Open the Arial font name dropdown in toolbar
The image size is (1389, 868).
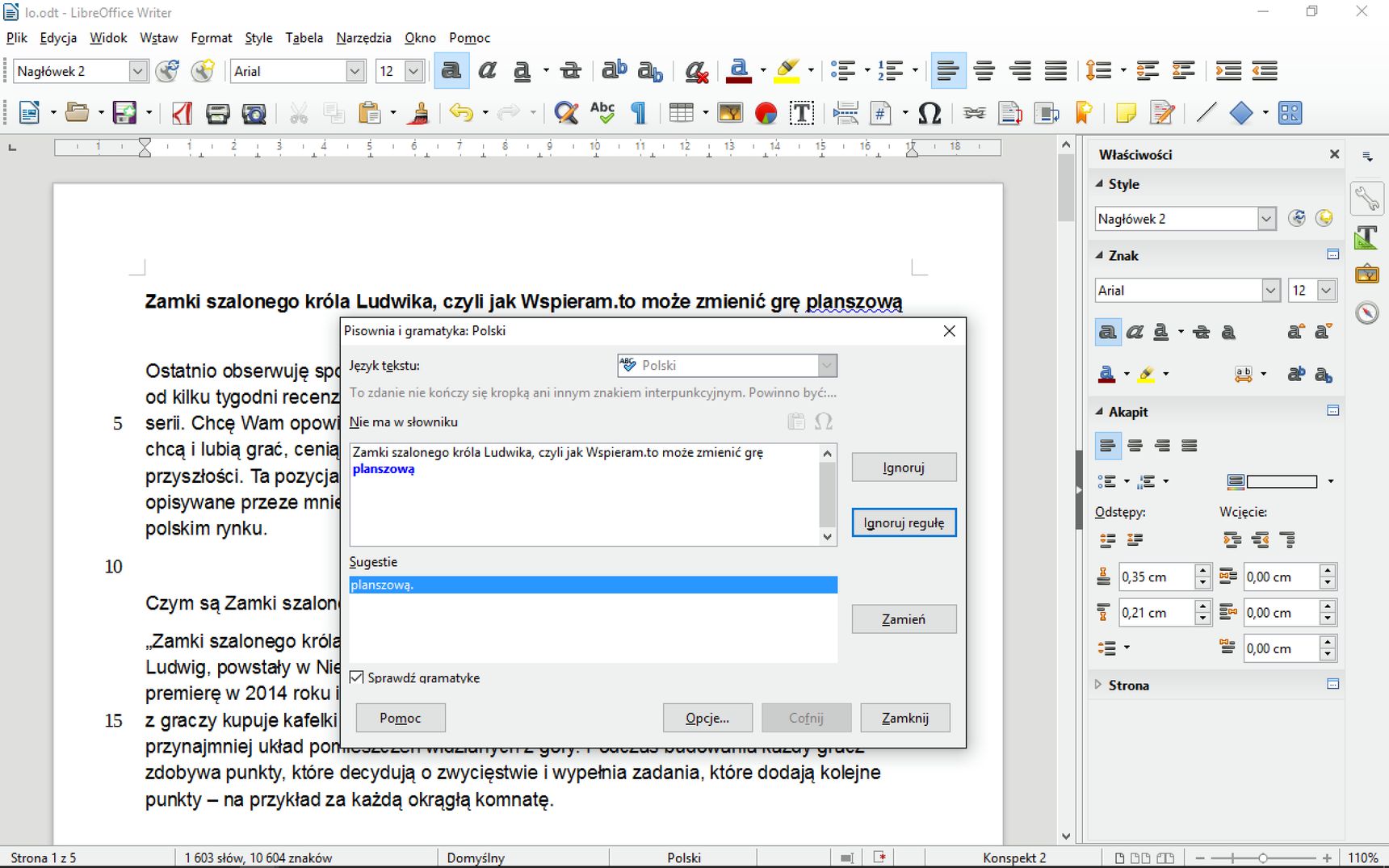pos(355,71)
